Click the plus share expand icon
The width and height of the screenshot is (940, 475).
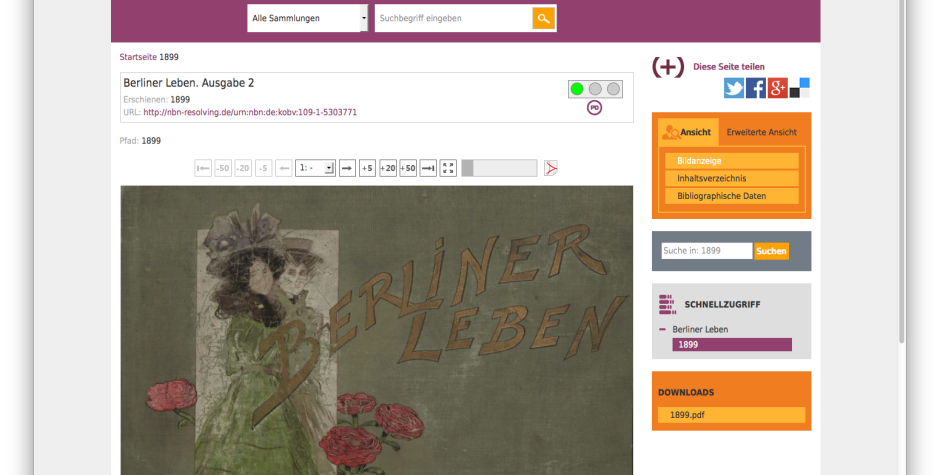668,67
